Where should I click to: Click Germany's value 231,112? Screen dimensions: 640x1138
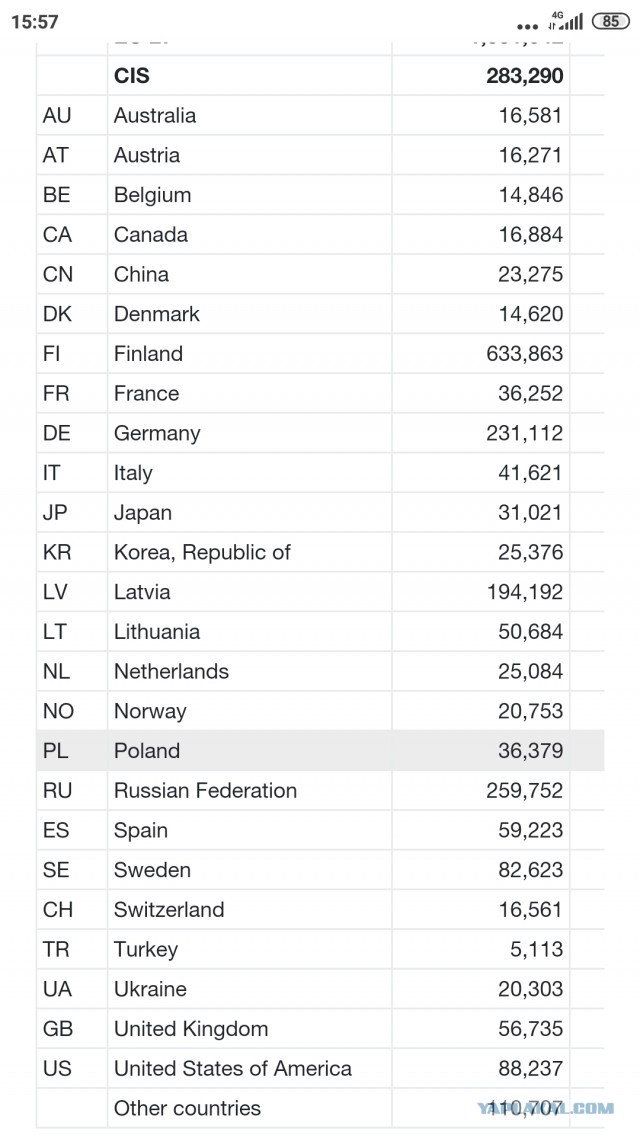tap(525, 433)
